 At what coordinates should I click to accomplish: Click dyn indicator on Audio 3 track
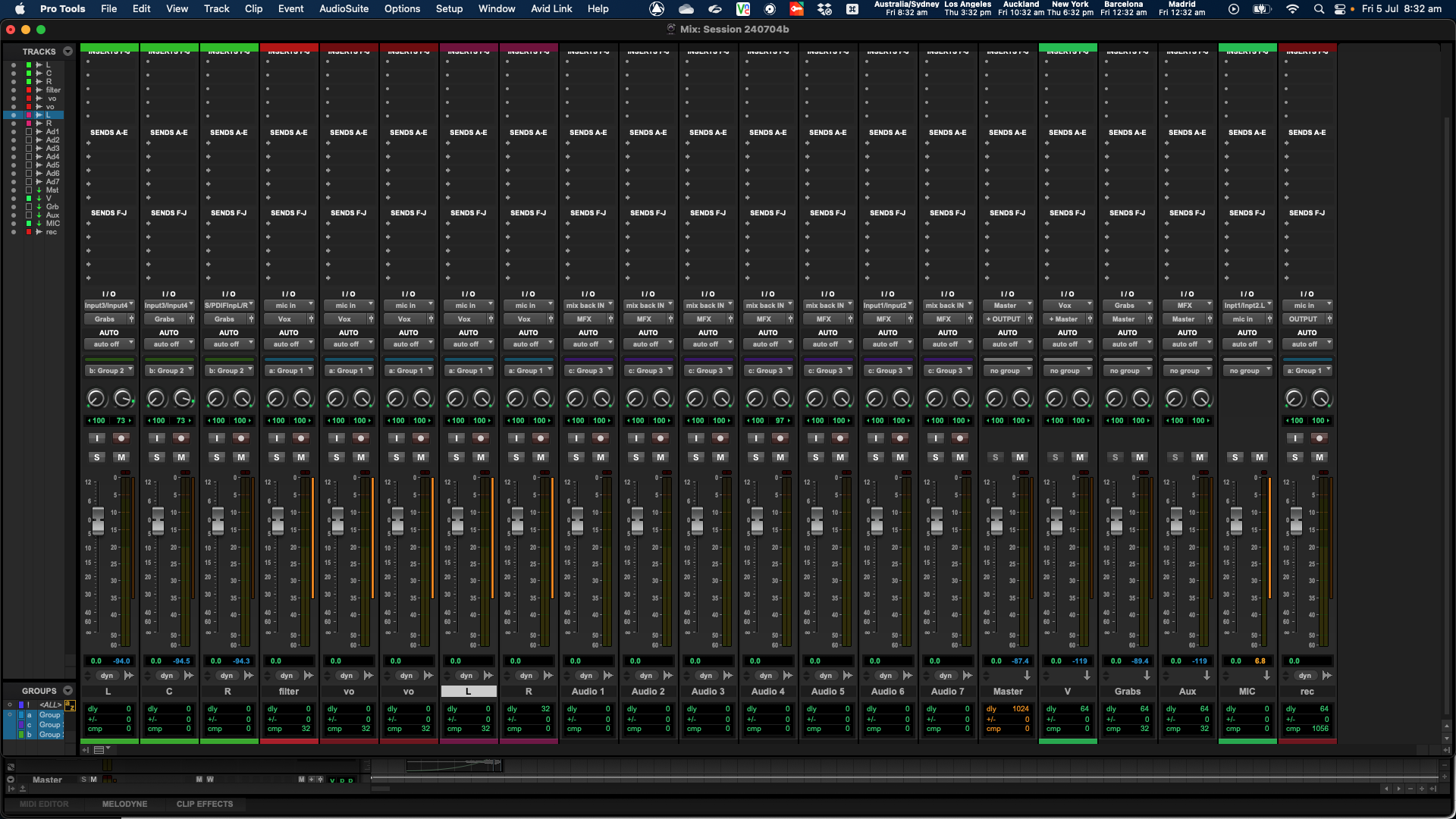click(706, 676)
